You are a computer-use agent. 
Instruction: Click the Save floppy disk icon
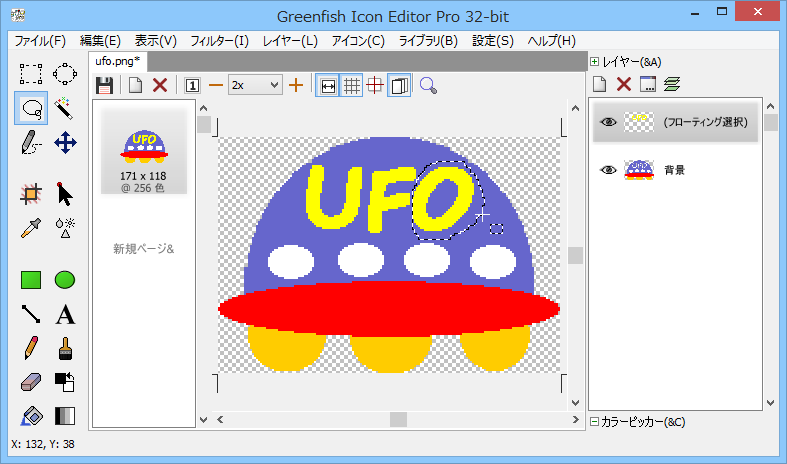pyautogui.click(x=104, y=85)
